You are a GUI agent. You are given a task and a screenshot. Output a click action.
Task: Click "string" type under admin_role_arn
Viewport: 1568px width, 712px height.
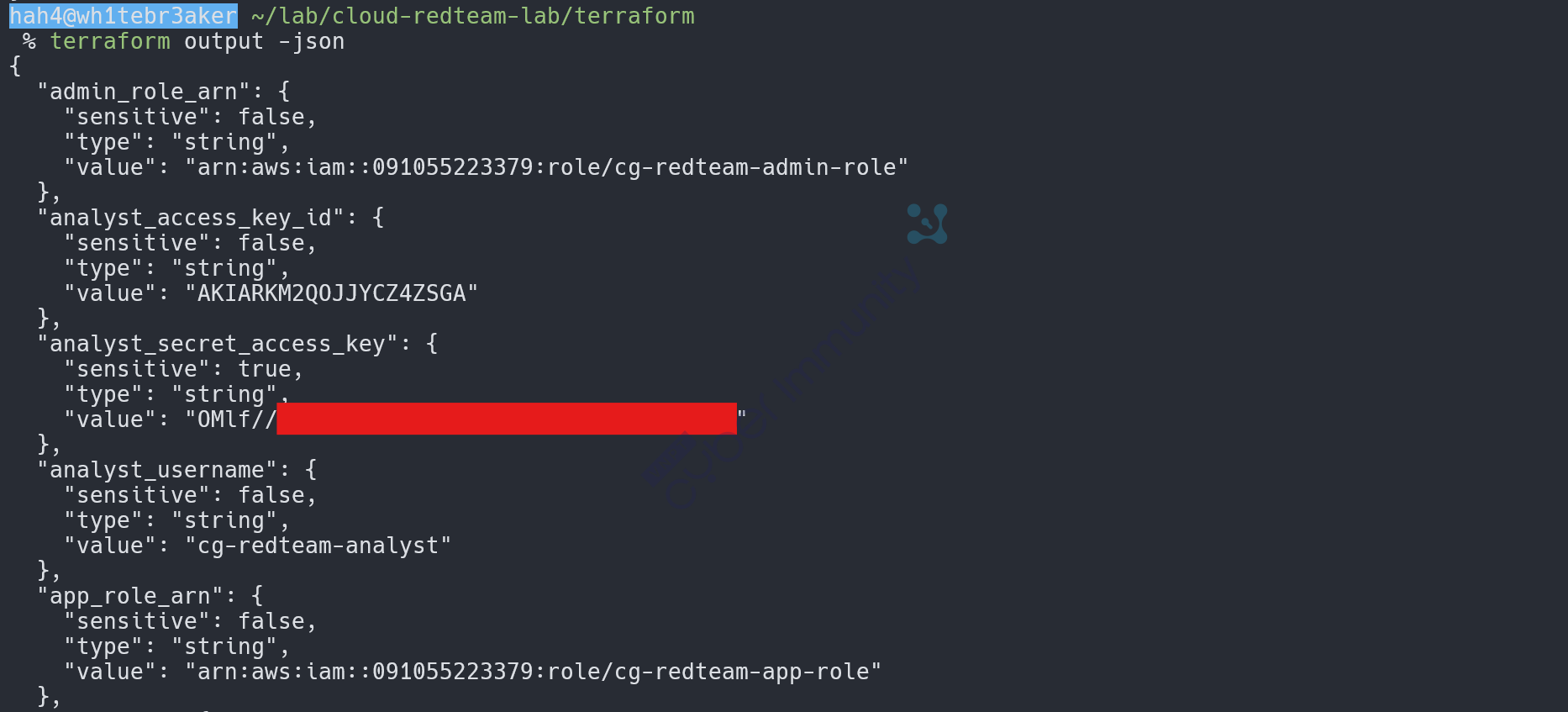224,142
